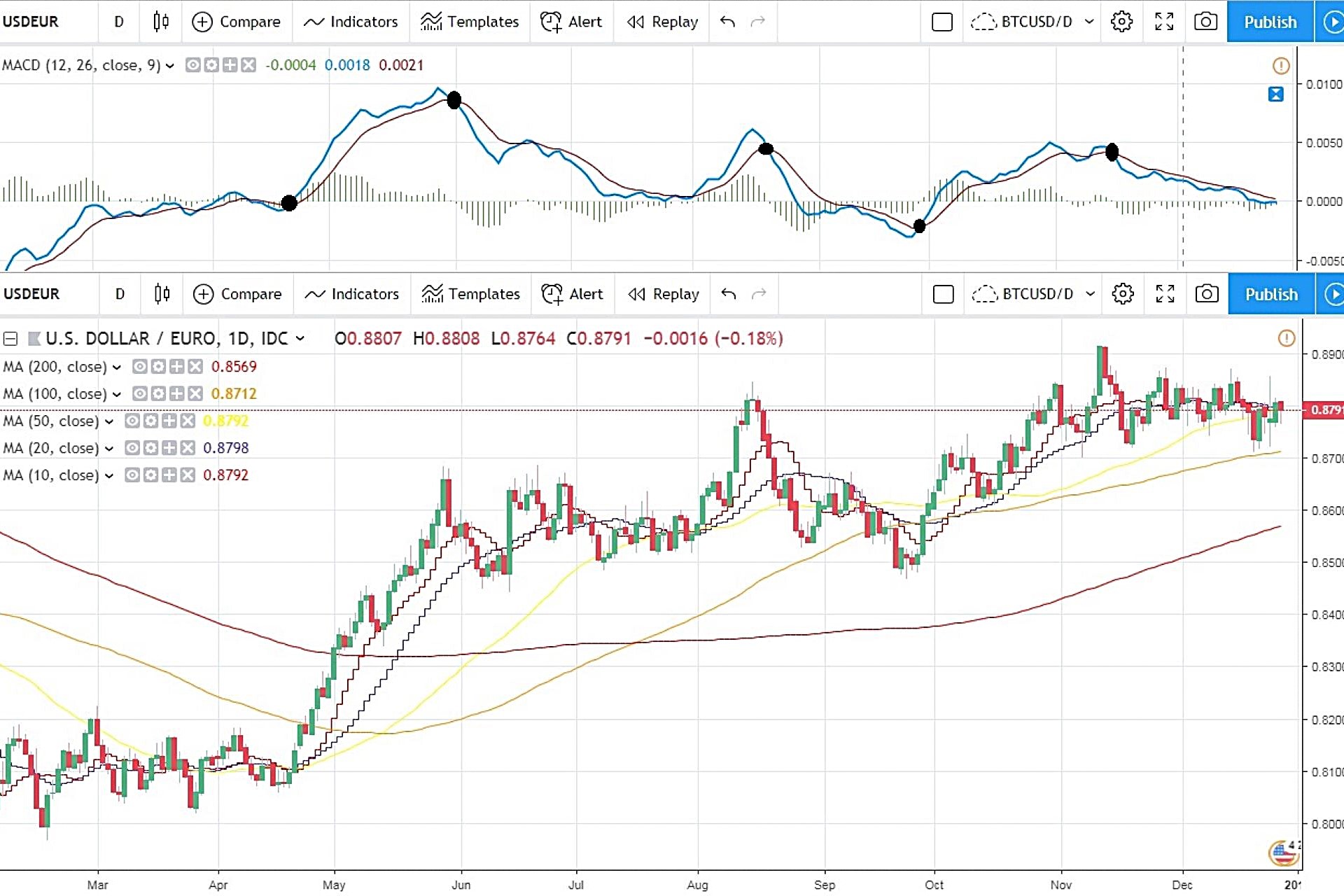Image resolution: width=1344 pixels, height=896 pixels.
Task: Open Indicators in the lower toolbar
Action: 352,294
